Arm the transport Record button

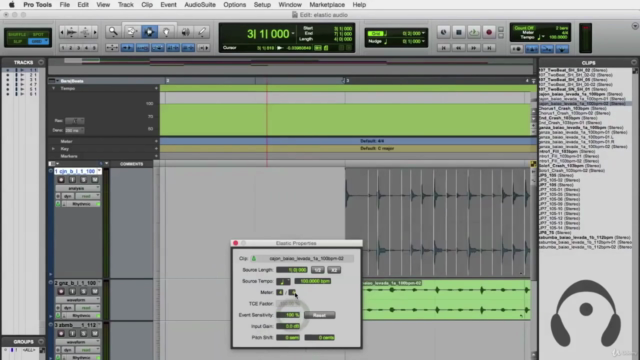[x=489, y=32]
